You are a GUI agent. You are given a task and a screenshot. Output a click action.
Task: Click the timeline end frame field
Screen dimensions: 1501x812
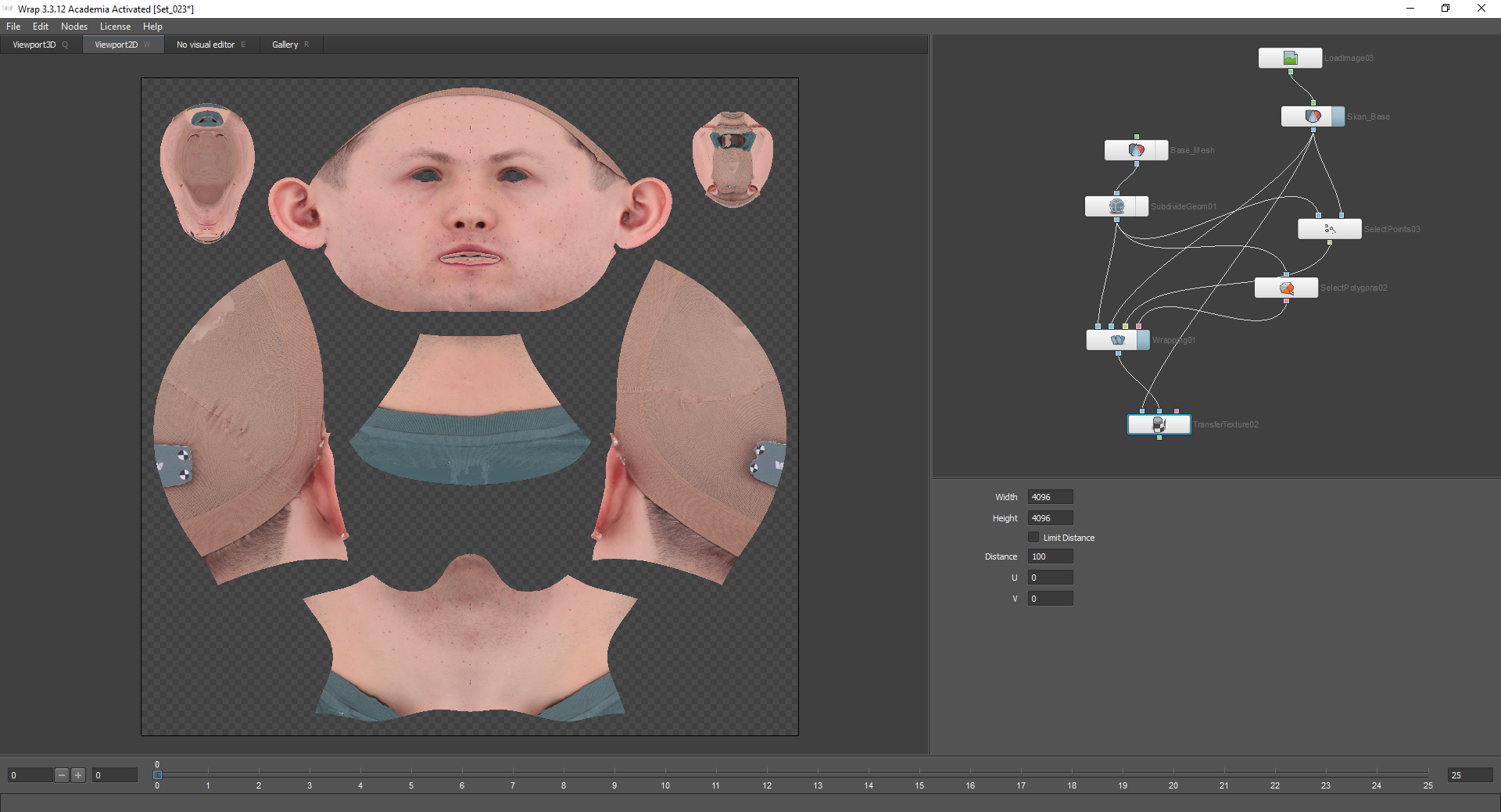tap(1470, 775)
